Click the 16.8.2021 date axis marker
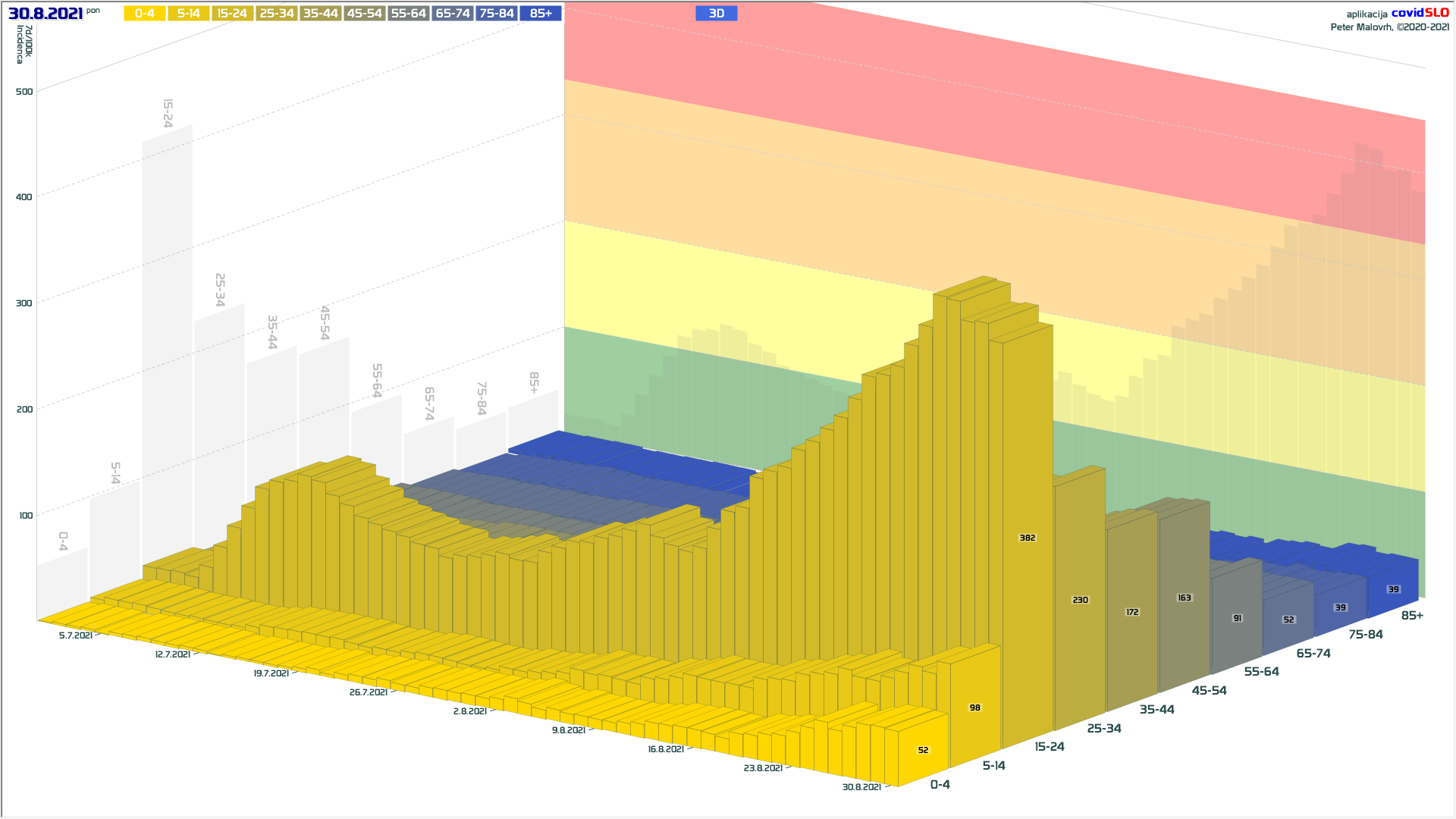 [666, 749]
